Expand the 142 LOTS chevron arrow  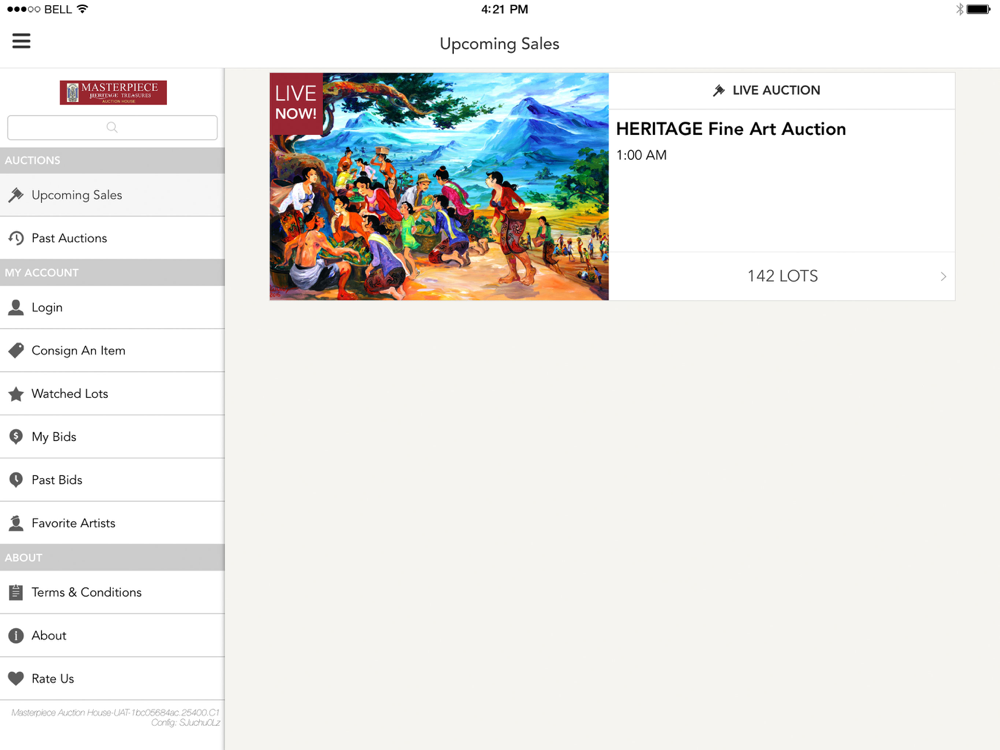943,276
